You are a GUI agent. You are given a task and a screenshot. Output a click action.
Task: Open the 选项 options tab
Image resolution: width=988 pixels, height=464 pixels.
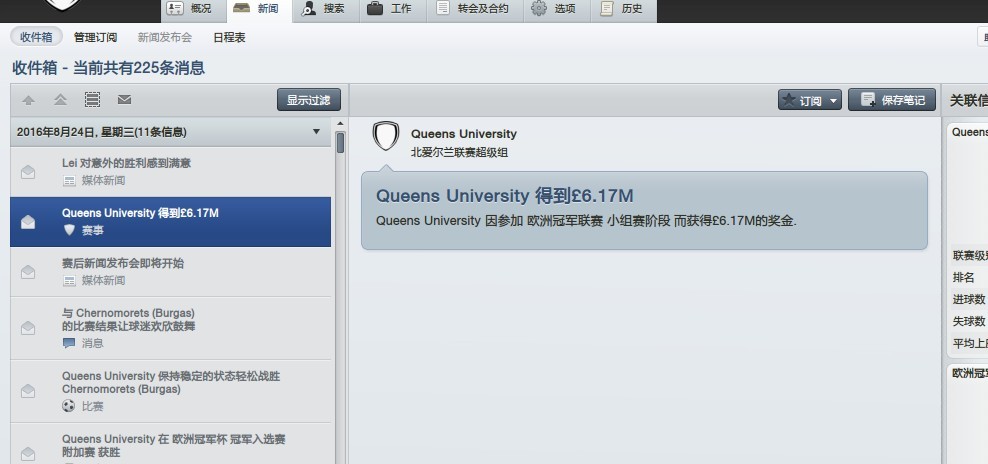click(x=553, y=9)
